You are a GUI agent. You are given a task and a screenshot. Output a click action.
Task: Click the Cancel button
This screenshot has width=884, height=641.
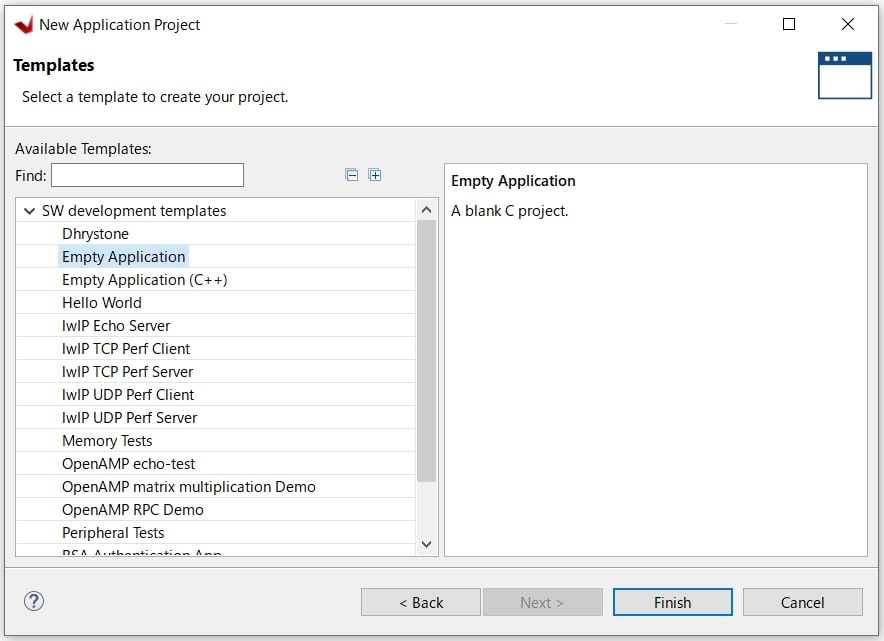[802, 603]
